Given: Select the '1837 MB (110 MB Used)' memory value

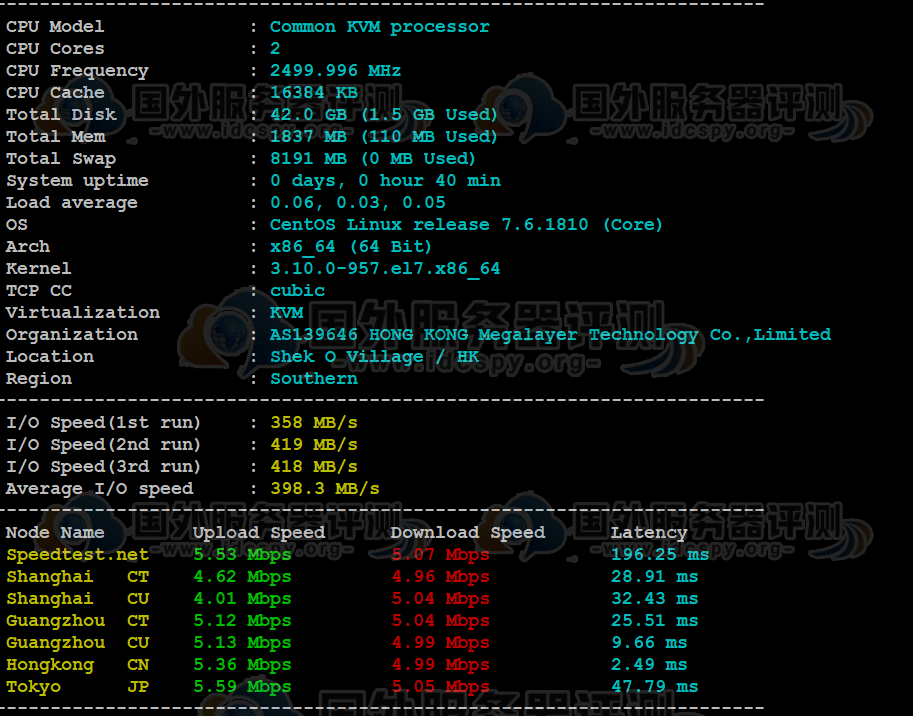Looking at the screenshot, I should (x=384, y=137).
